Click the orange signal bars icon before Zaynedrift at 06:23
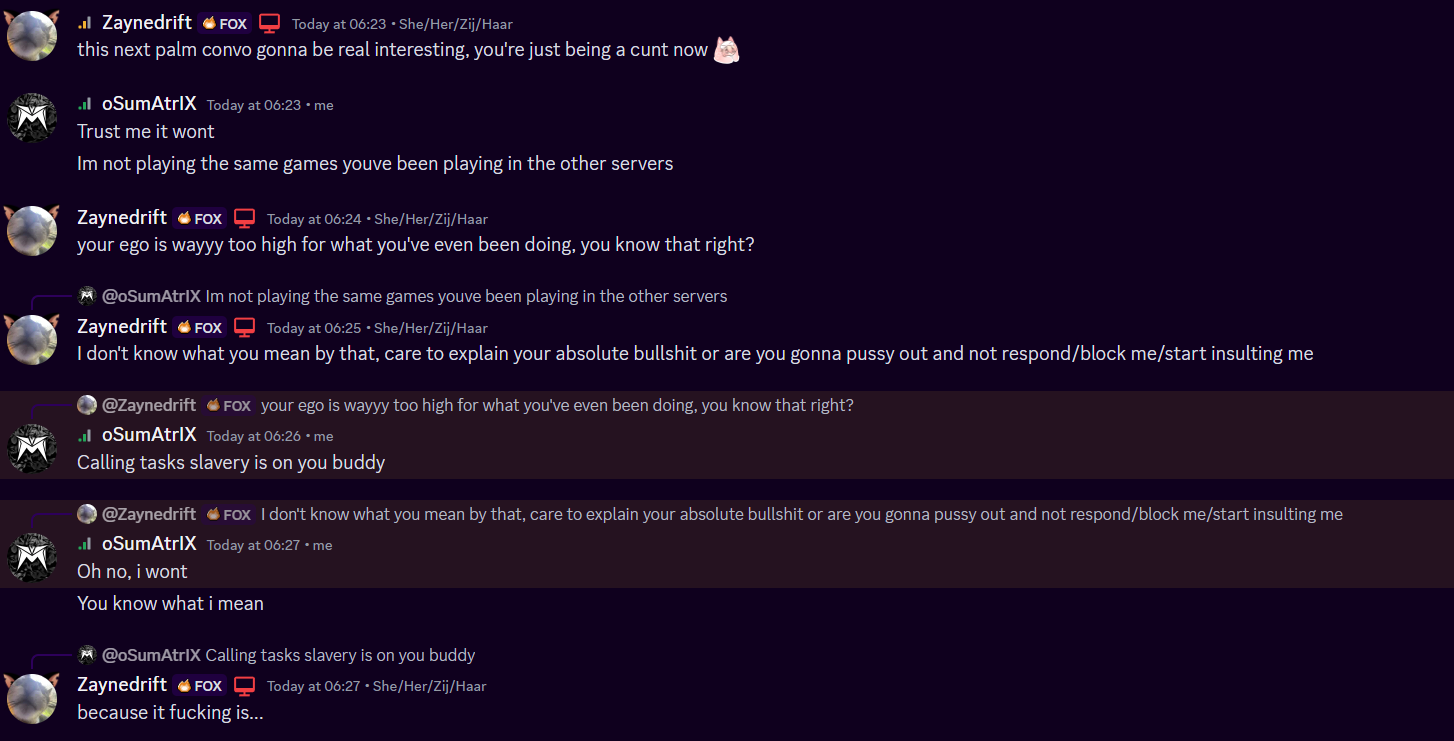Image resolution: width=1454 pixels, height=741 pixels. 85,23
